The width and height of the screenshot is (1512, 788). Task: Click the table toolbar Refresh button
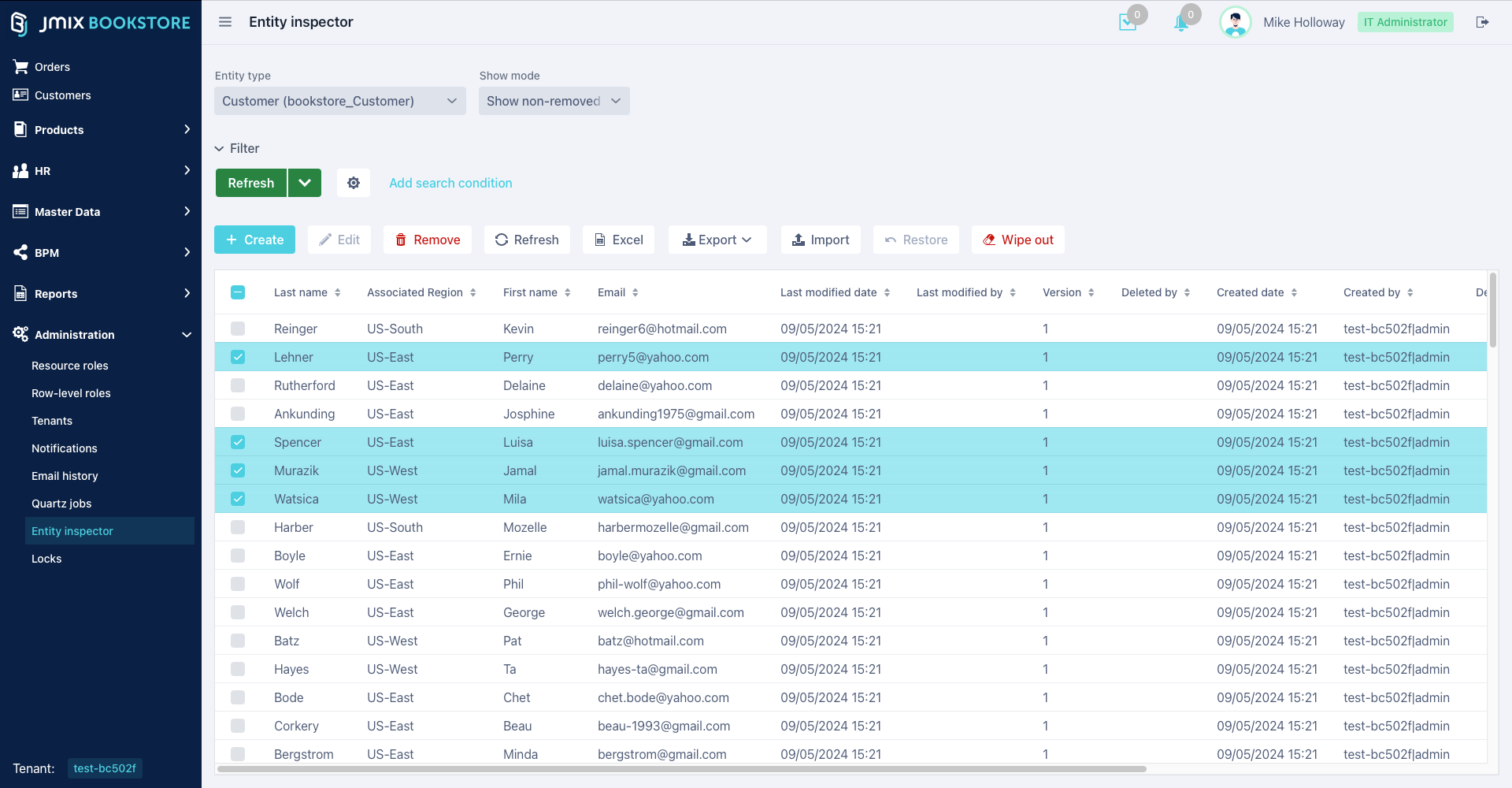[x=527, y=240]
